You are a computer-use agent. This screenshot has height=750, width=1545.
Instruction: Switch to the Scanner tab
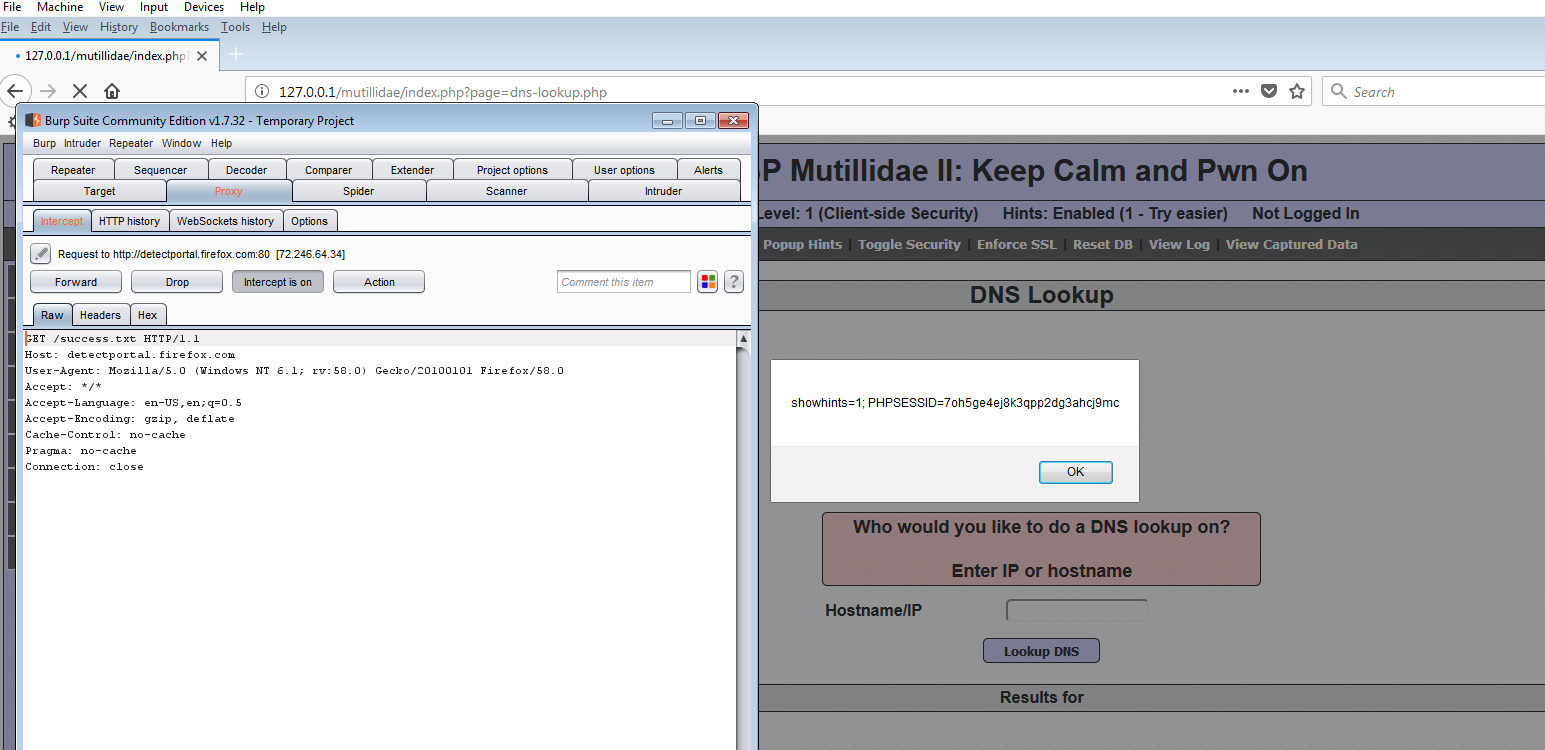click(506, 191)
